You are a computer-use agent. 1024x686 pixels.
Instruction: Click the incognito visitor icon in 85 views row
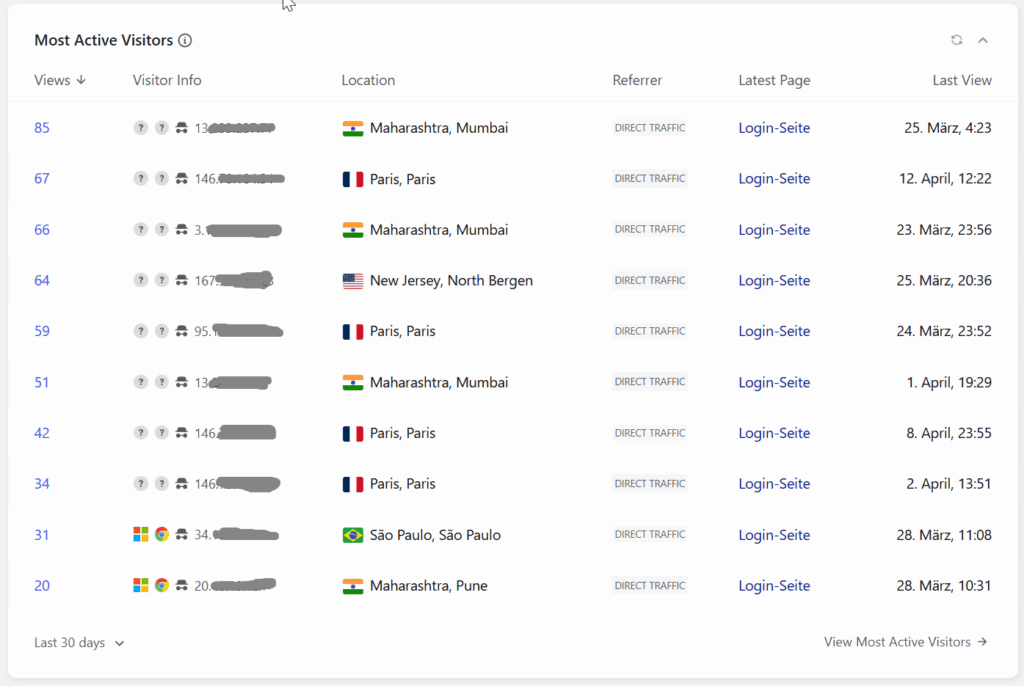182,128
